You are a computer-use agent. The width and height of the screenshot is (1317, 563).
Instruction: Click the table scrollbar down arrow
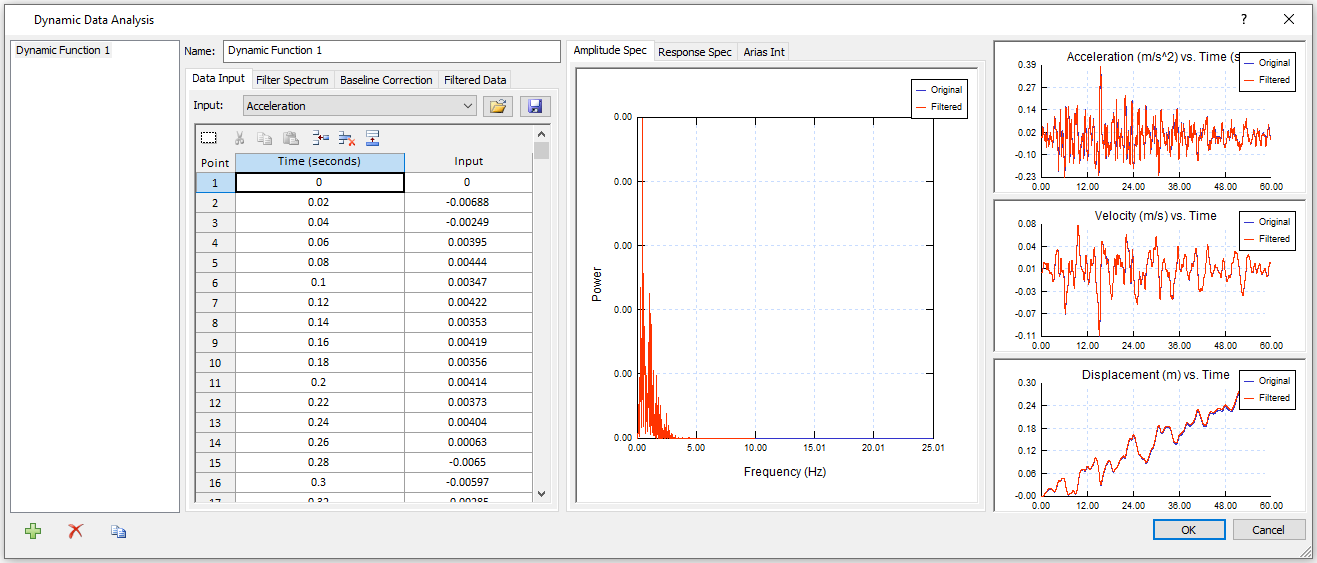(542, 493)
